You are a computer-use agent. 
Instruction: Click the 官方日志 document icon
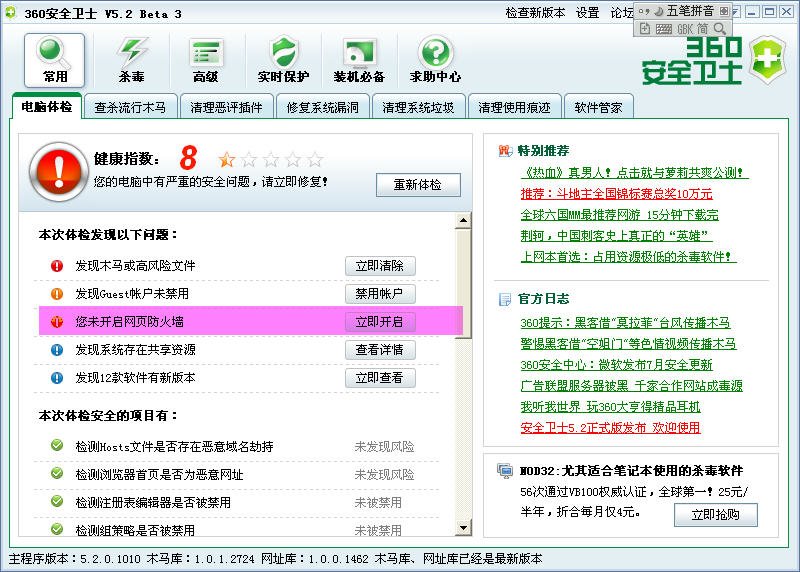click(505, 299)
